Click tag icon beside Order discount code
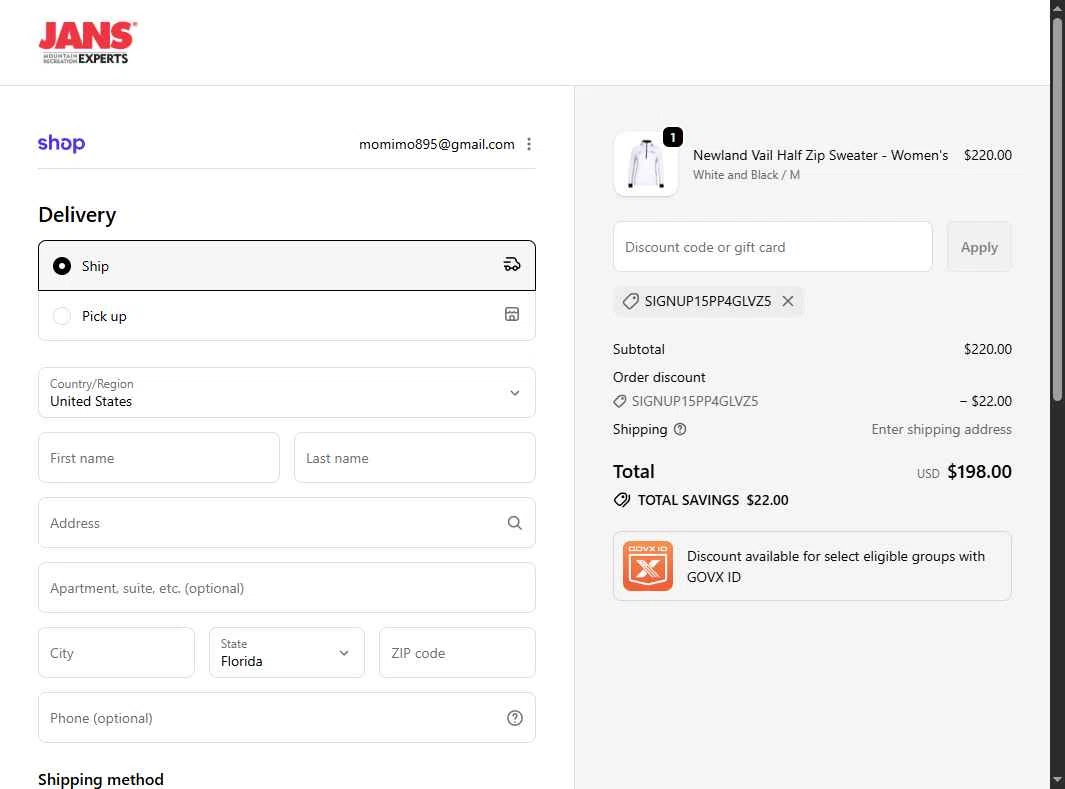 pyautogui.click(x=619, y=401)
